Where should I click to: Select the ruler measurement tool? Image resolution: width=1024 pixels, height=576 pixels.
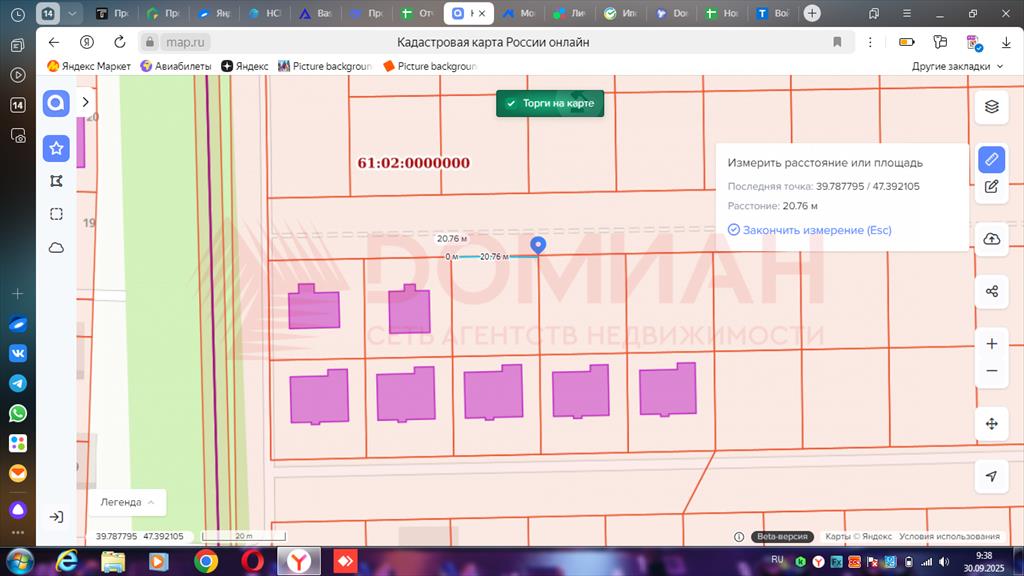coord(991,159)
